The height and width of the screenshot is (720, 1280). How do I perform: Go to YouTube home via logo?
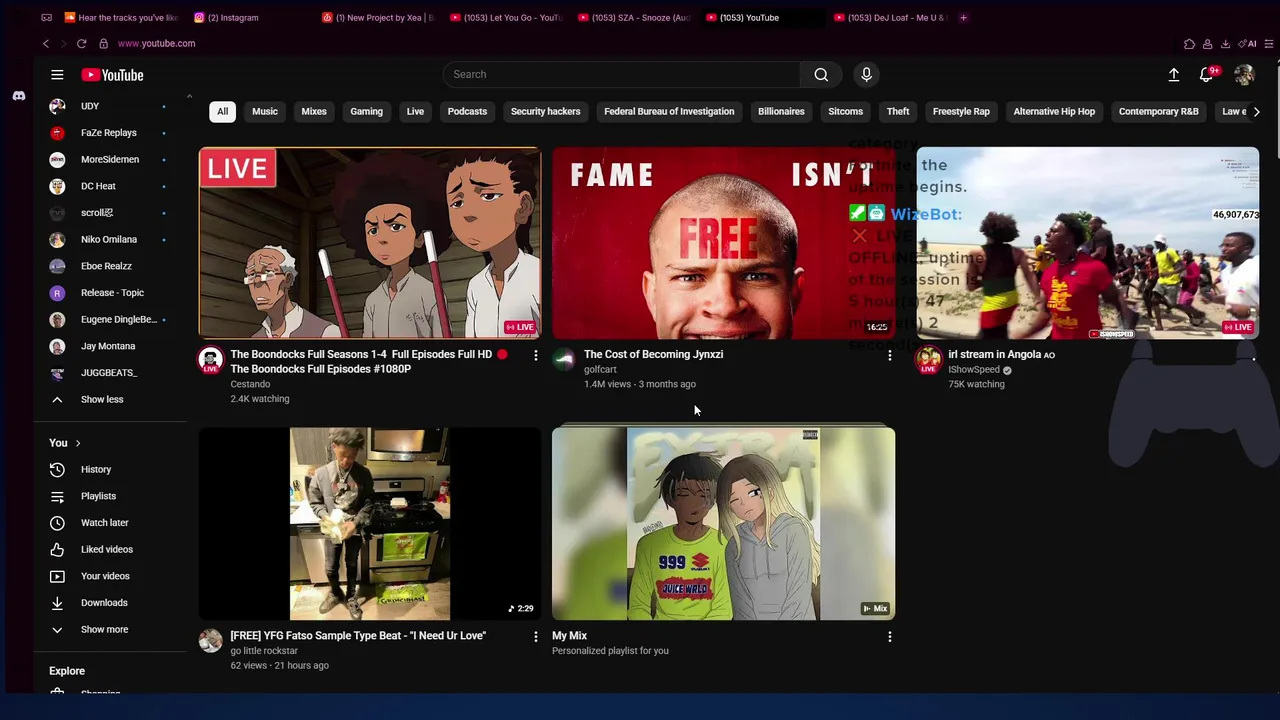point(113,75)
